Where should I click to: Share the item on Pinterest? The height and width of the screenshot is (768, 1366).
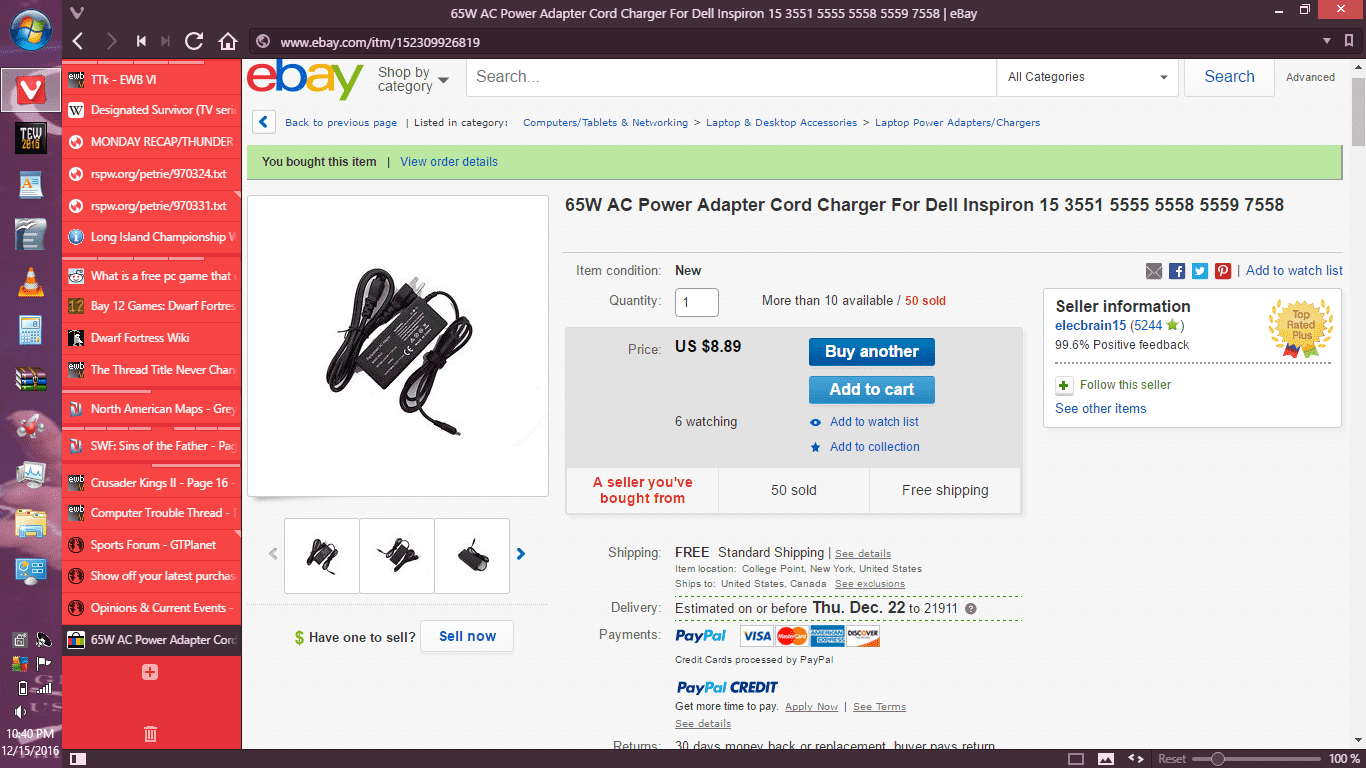click(1223, 271)
